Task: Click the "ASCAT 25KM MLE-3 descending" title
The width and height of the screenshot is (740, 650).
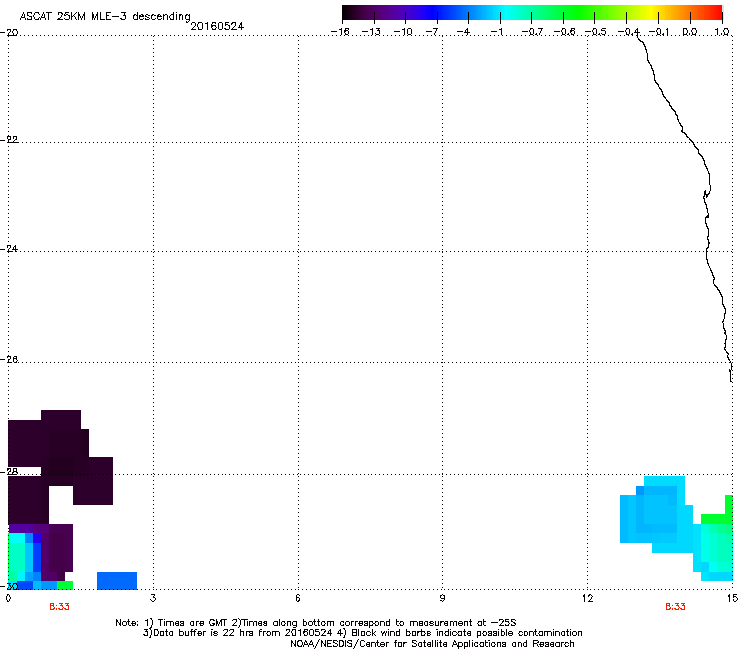Action: pyautogui.click(x=105, y=16)
